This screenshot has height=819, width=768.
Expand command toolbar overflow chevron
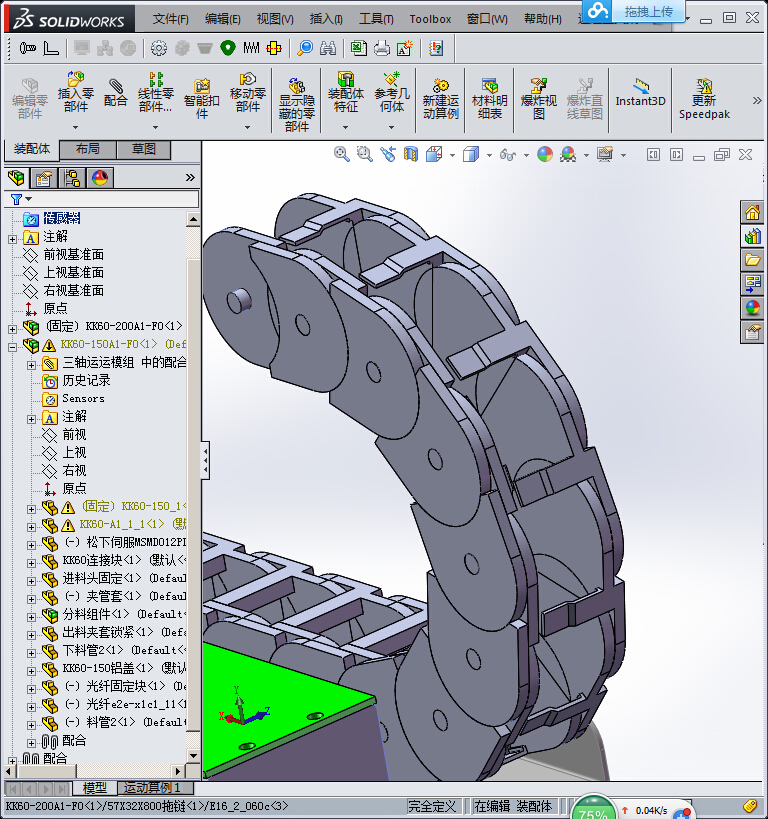(757, 100)
